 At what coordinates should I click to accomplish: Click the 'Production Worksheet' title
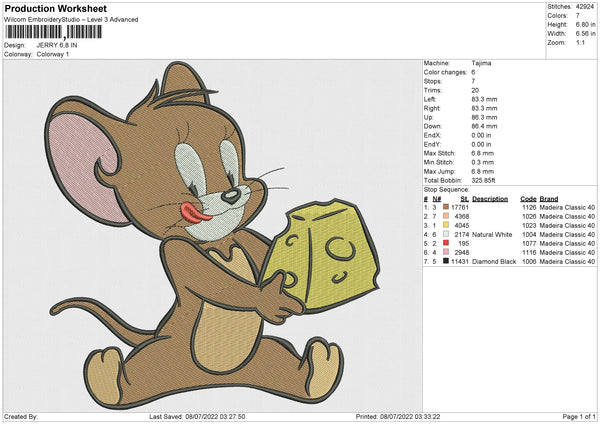55,8
